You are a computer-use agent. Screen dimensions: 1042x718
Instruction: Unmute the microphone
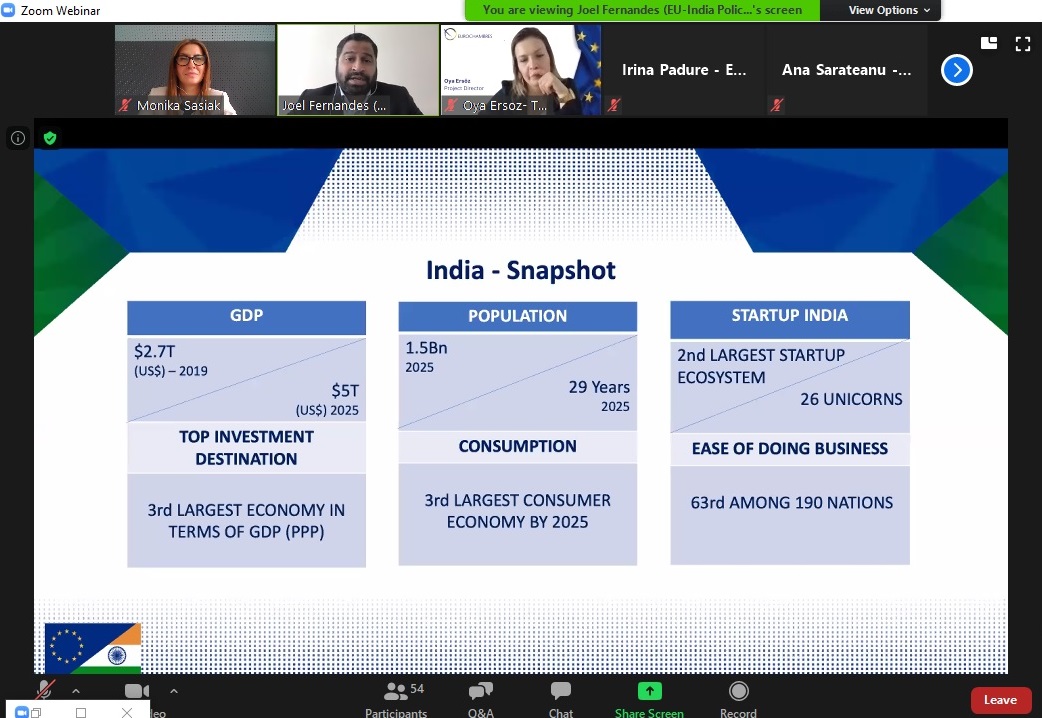(x=45, y=691)
